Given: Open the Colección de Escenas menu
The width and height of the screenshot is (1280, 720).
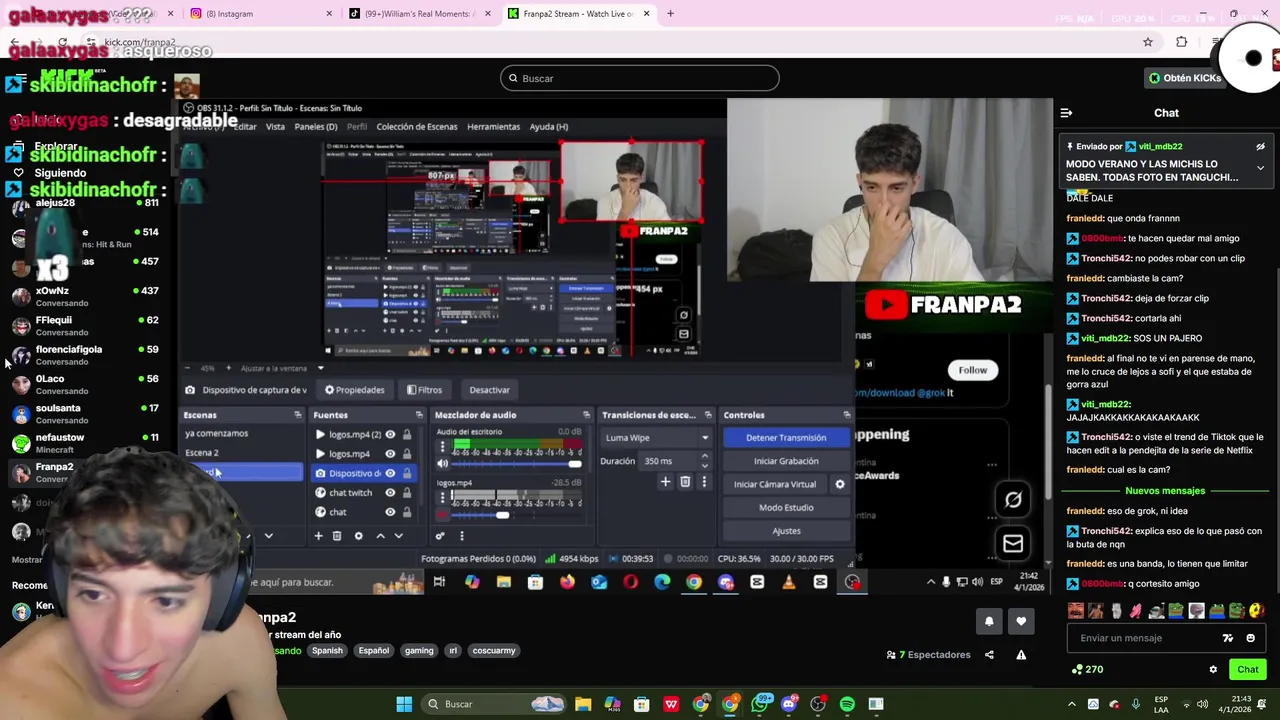Looking at the screenshot, I should (417, 127).
